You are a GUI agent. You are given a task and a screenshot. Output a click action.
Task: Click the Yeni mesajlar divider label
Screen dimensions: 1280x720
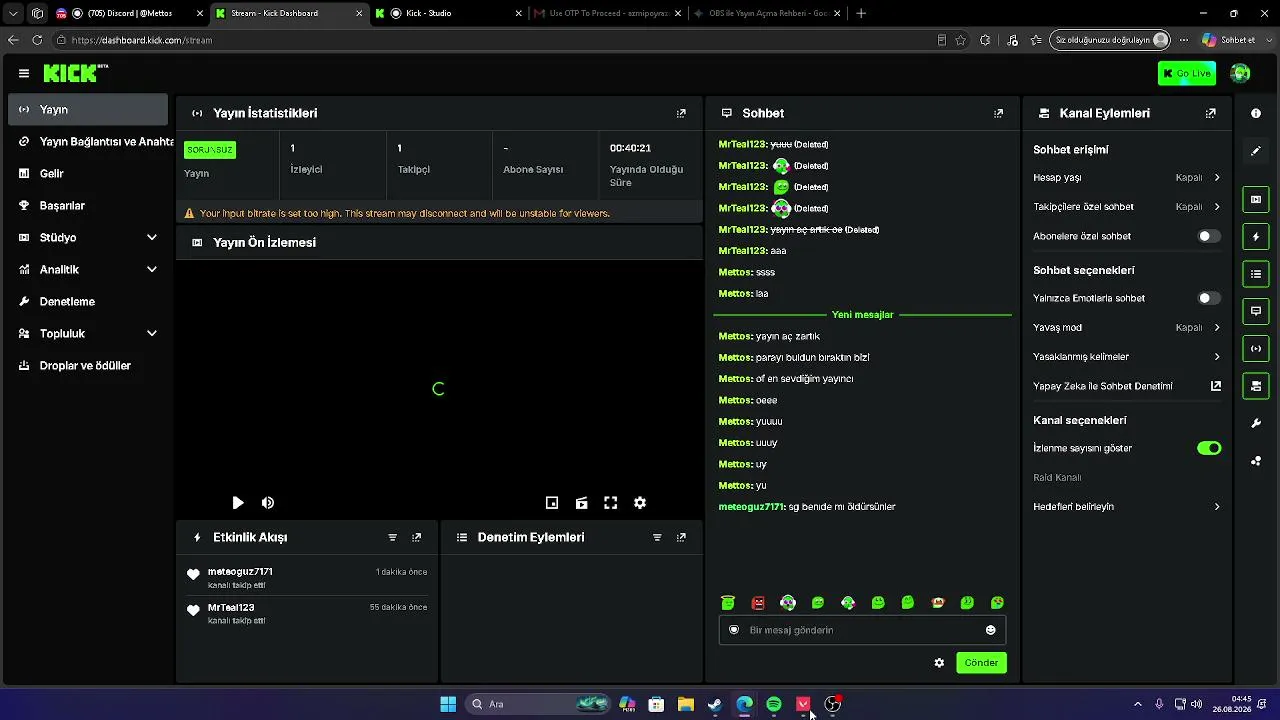click(x=862, y=315)
